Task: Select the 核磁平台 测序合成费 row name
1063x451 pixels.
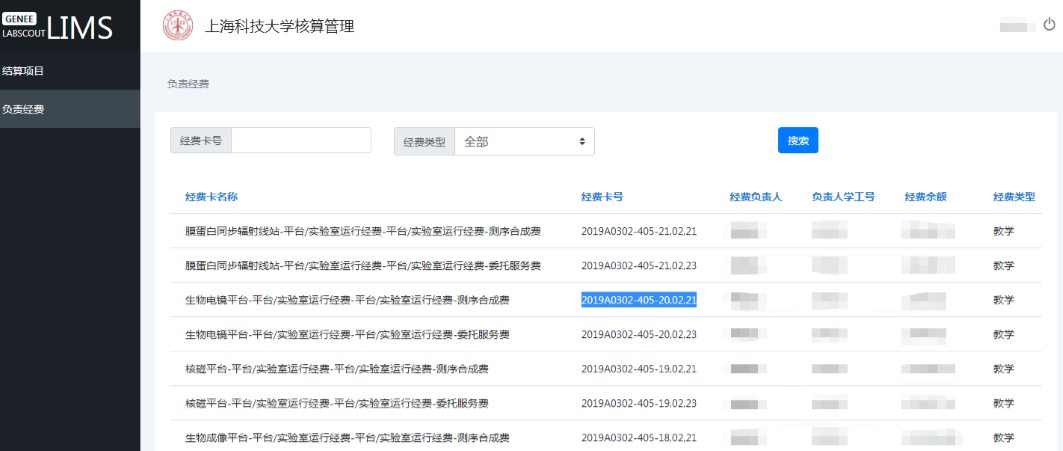Action: pos(336,369)
